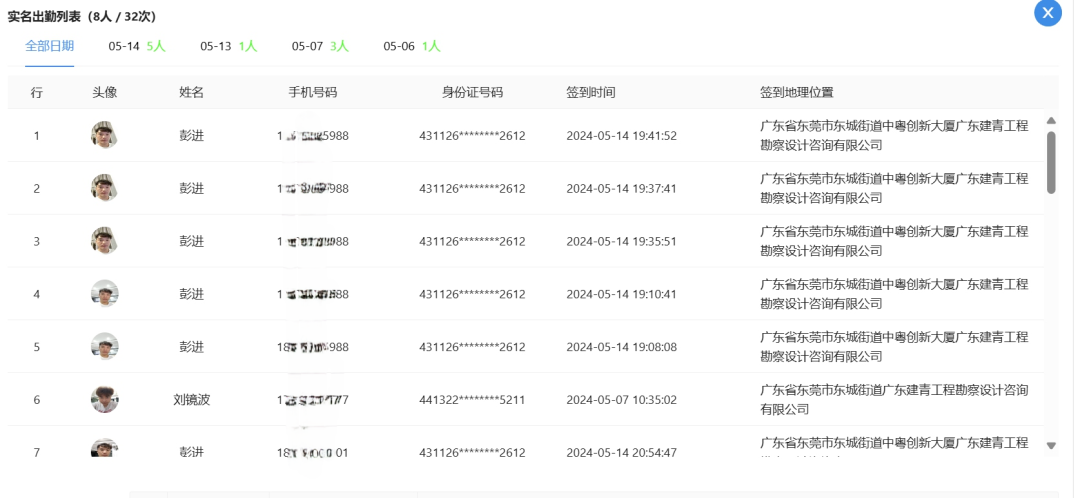This screenshot has height=498, width=1080.
Task: Open avatar photo in row 2
Action: pyautogui.click(x=105, y=188)
